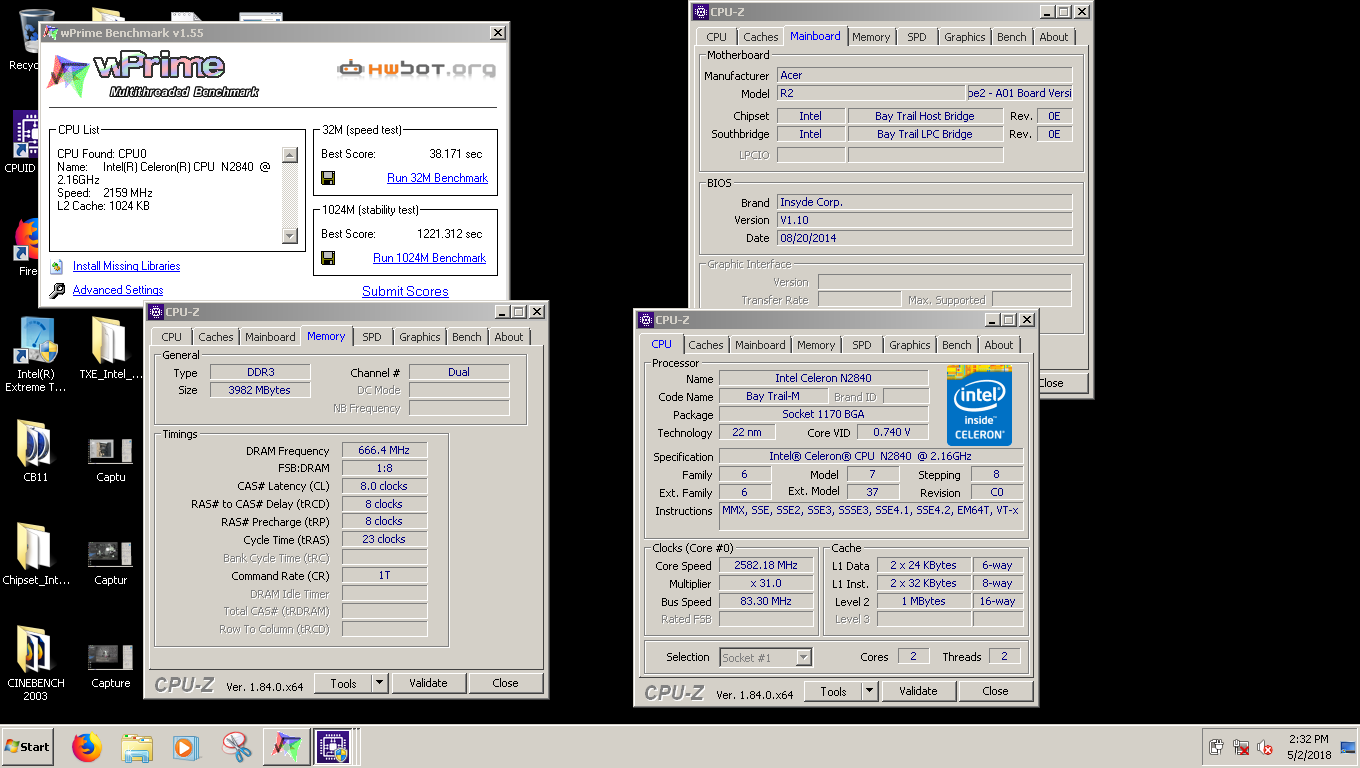Click the HWBOT.org logo in wPrime

(x=416, y=69)
